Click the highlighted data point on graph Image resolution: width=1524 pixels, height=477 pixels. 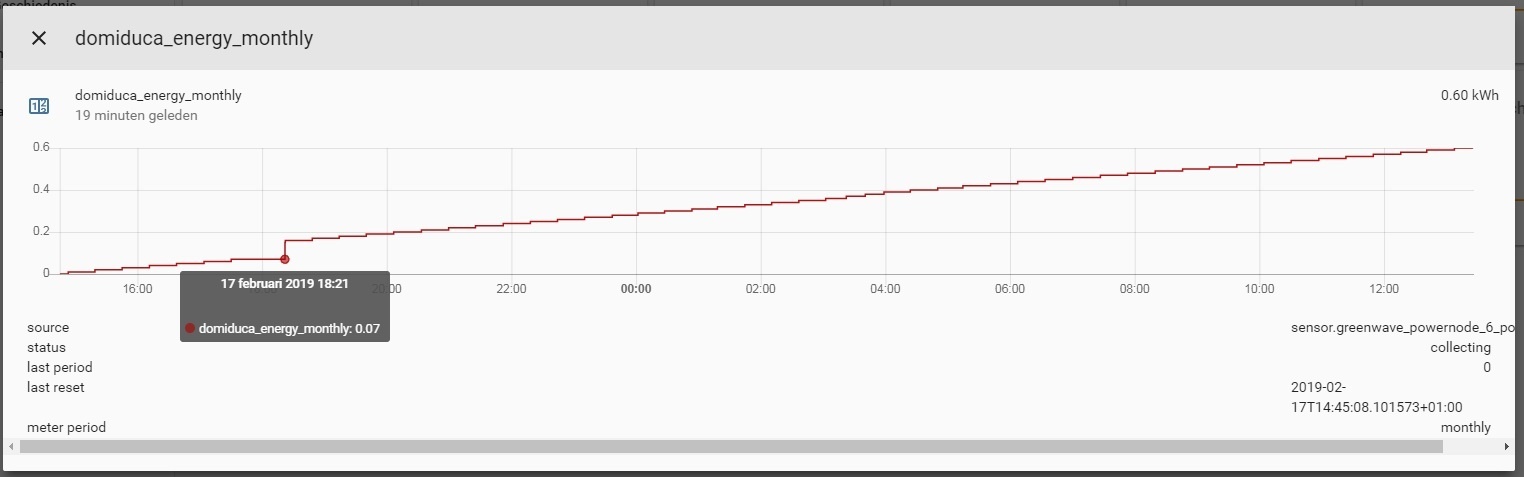(285, 259)
